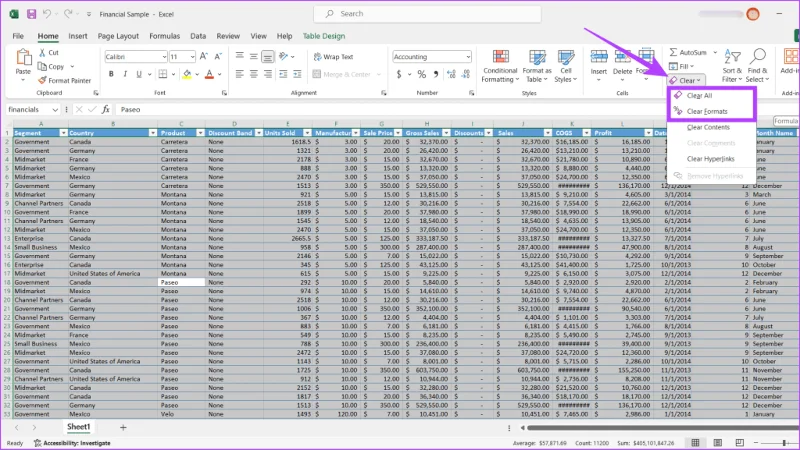Open Sort & Filter menu
Screen dimensions: 800x450
tap(732, 66)
